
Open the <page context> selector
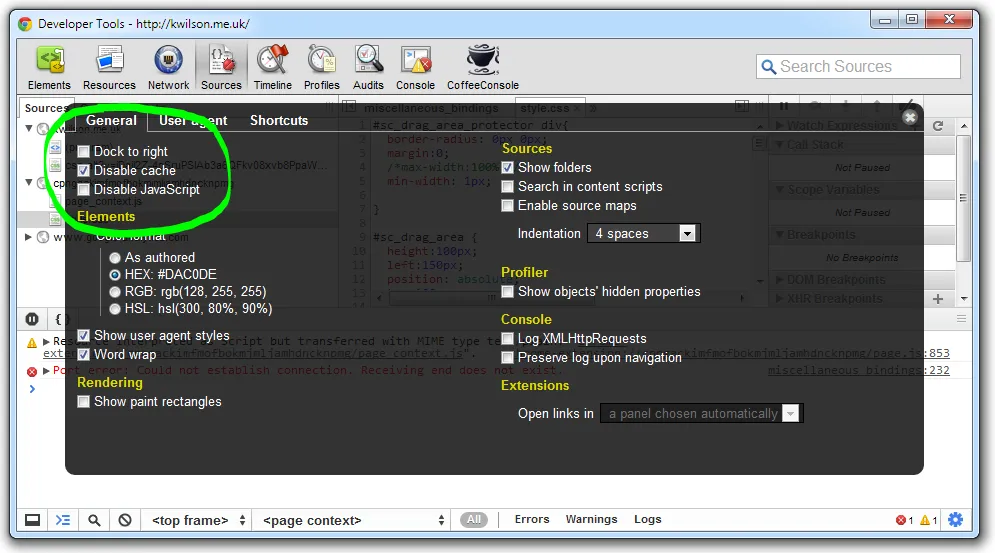[353, 521]
